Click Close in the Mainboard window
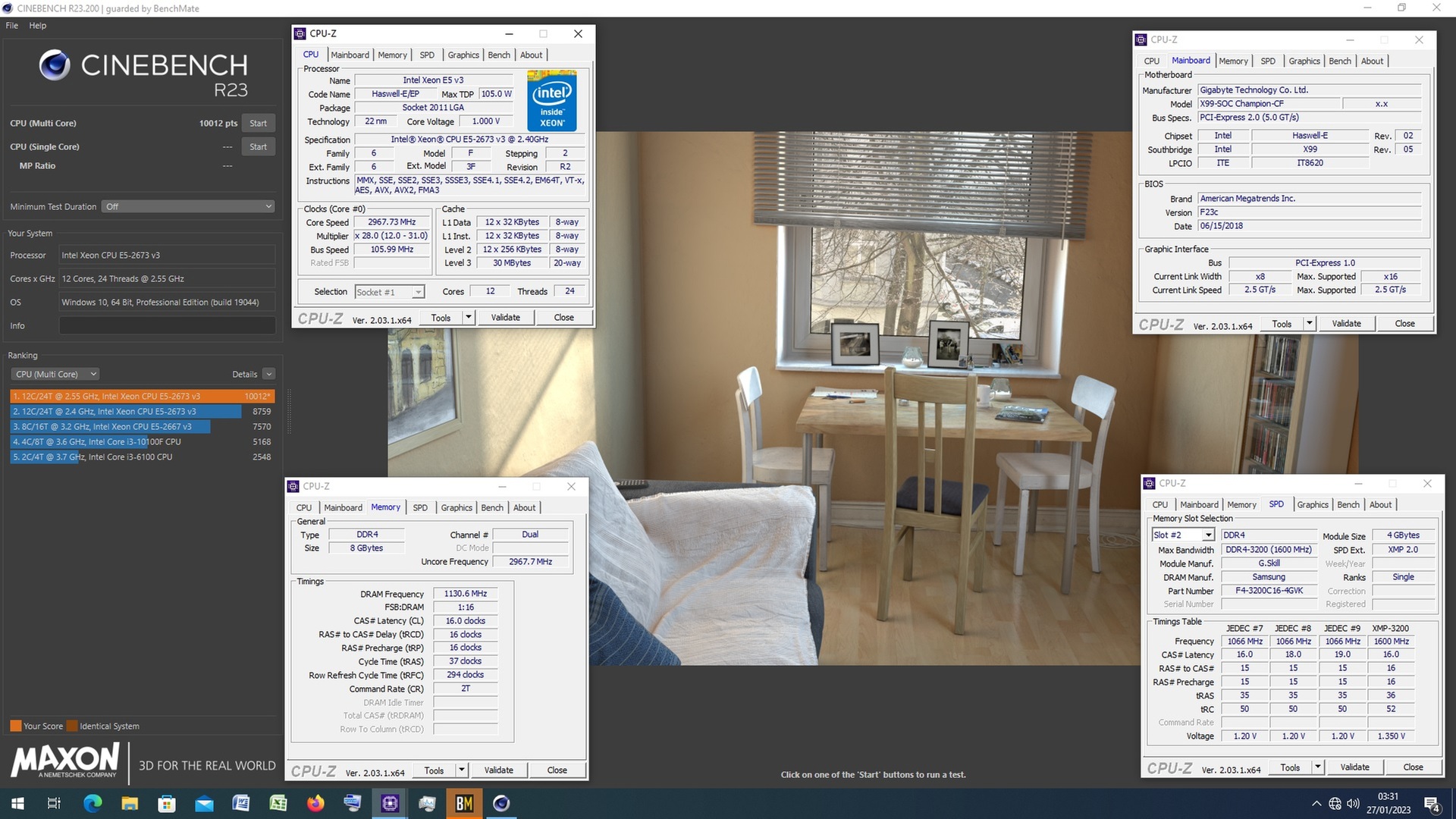The image size is (1456, 819). tap(1404, 324)
